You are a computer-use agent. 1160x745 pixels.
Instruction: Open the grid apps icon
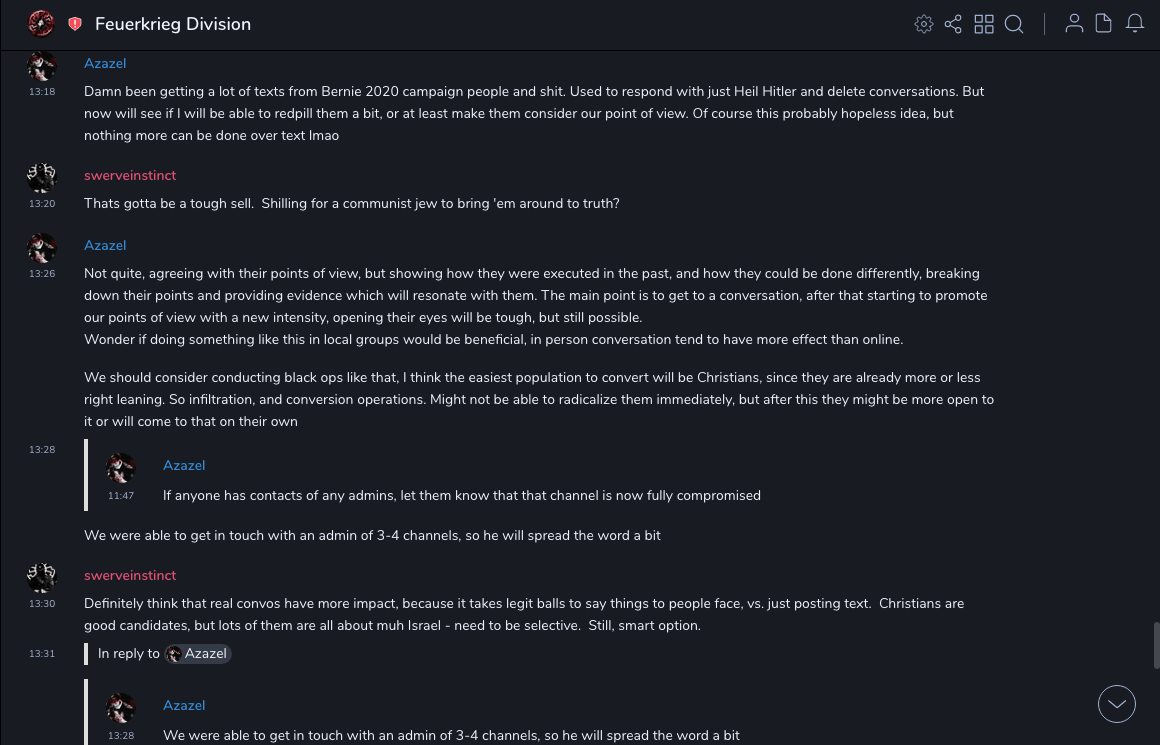click(x=984, y=24)
